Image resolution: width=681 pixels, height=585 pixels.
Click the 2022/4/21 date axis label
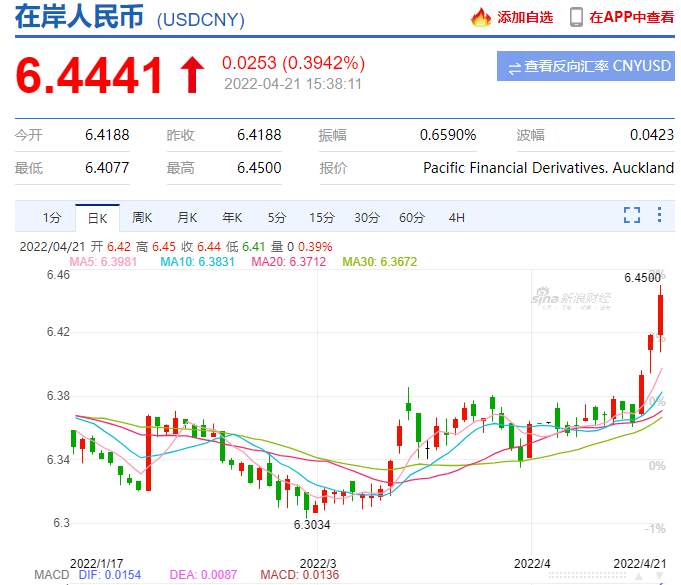(x=640, y=564)
